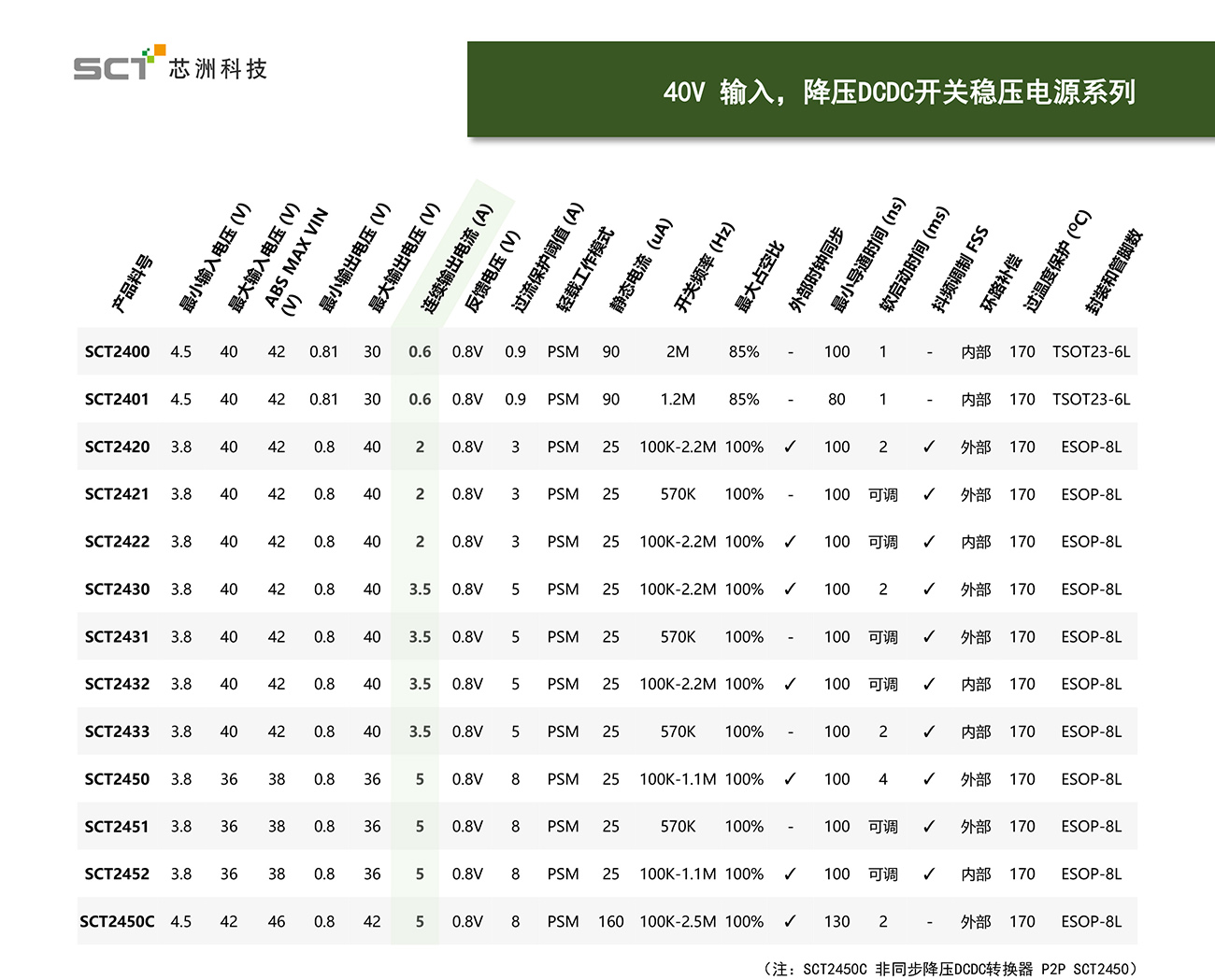The height and width of the screenshot is (980, 1215).
Task: Select the SCT2420 product name
Action: click(117, 447)
